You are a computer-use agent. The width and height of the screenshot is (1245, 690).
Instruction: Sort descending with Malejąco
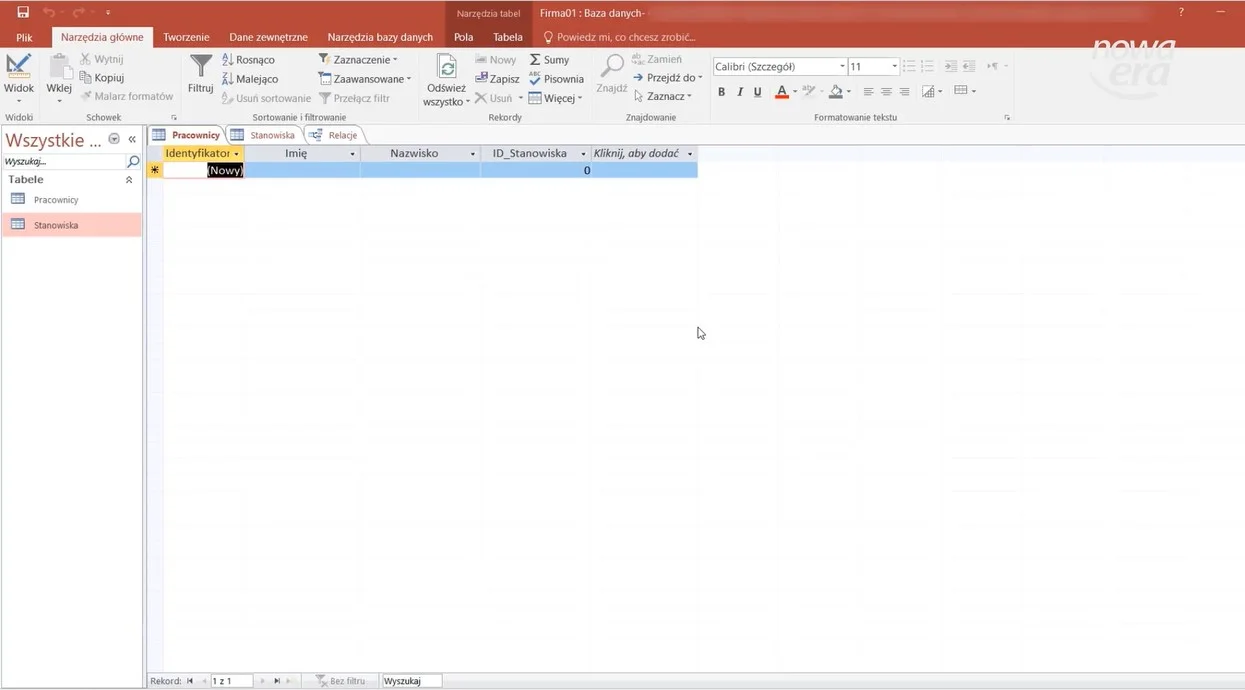point(250,79)
